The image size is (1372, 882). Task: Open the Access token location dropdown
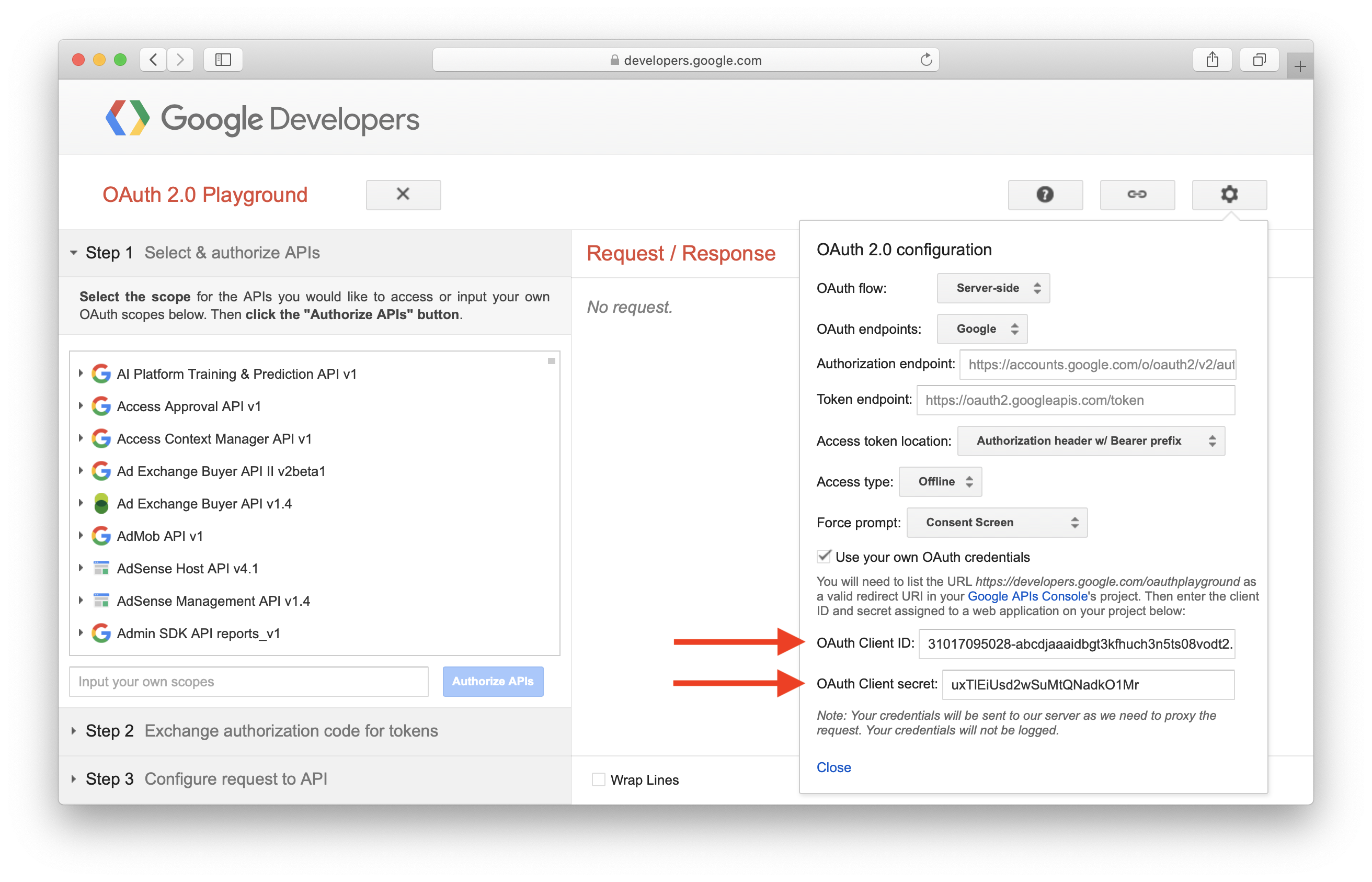(1091, 441)
